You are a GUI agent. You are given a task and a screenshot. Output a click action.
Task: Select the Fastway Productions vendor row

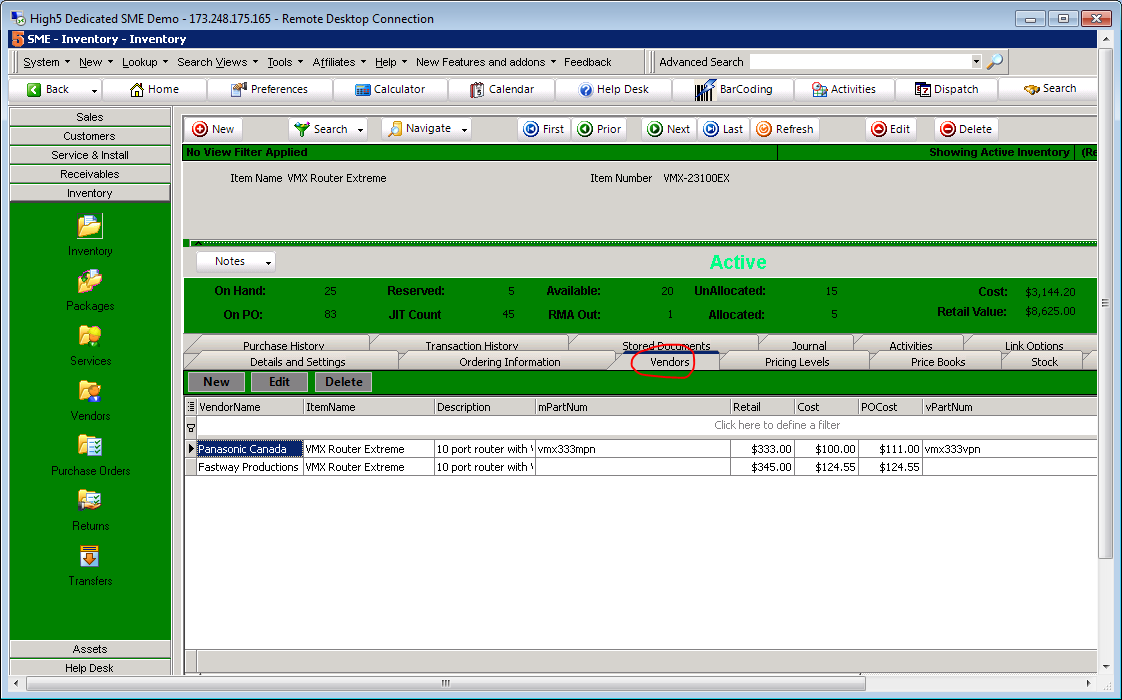coord(248,467)
